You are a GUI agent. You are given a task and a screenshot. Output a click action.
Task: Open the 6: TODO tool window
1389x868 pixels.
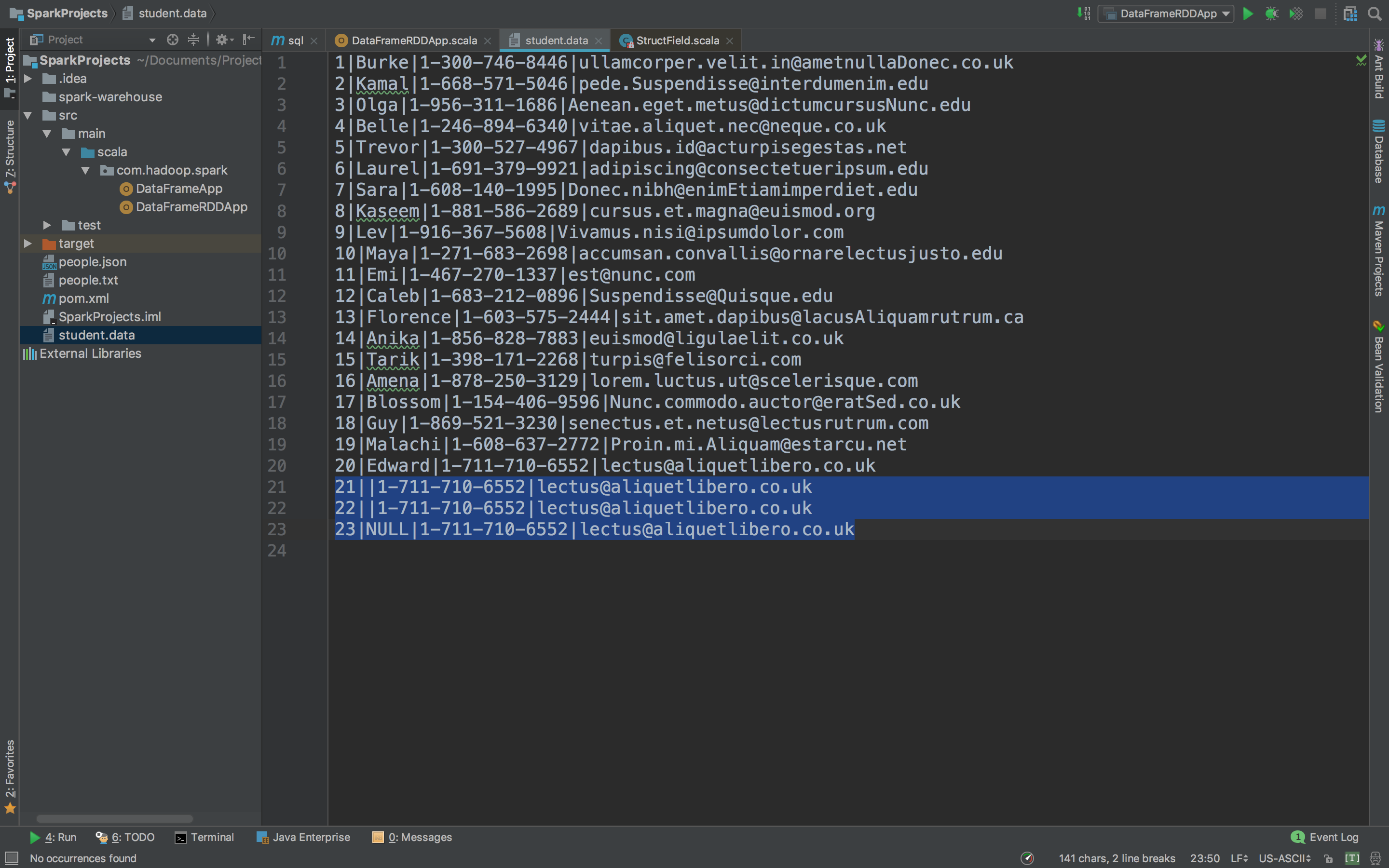[x=125, y=837]
